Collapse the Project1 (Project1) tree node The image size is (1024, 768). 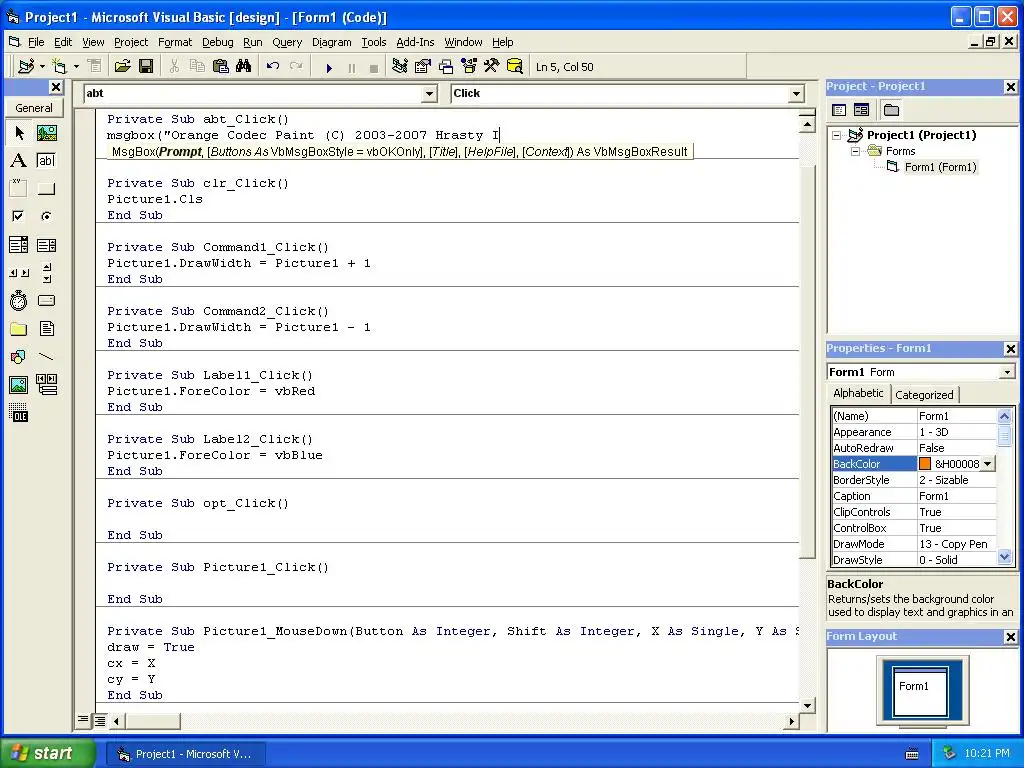click(836, 135)
